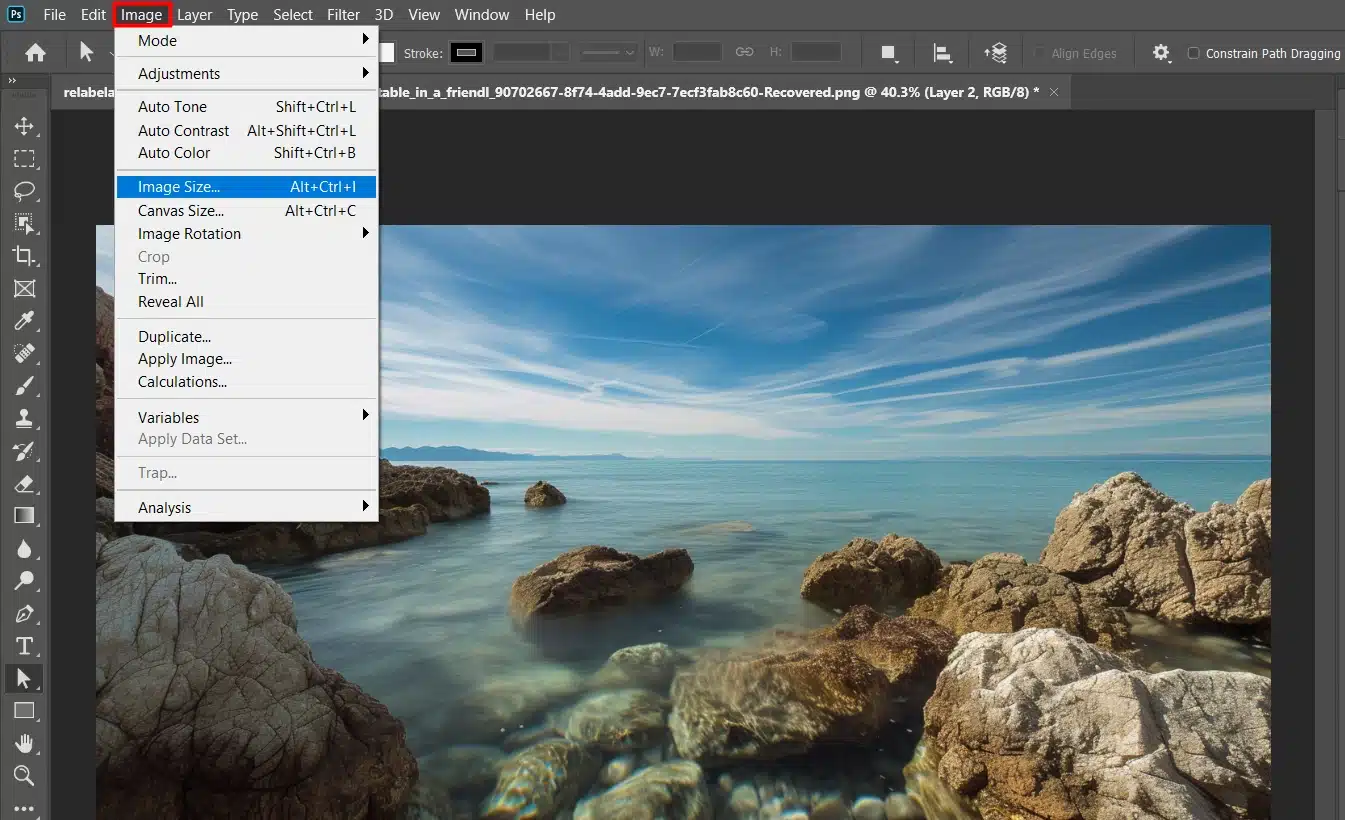Click the link width and height icon
This screenshot has width=1345, height=820.
744,52
